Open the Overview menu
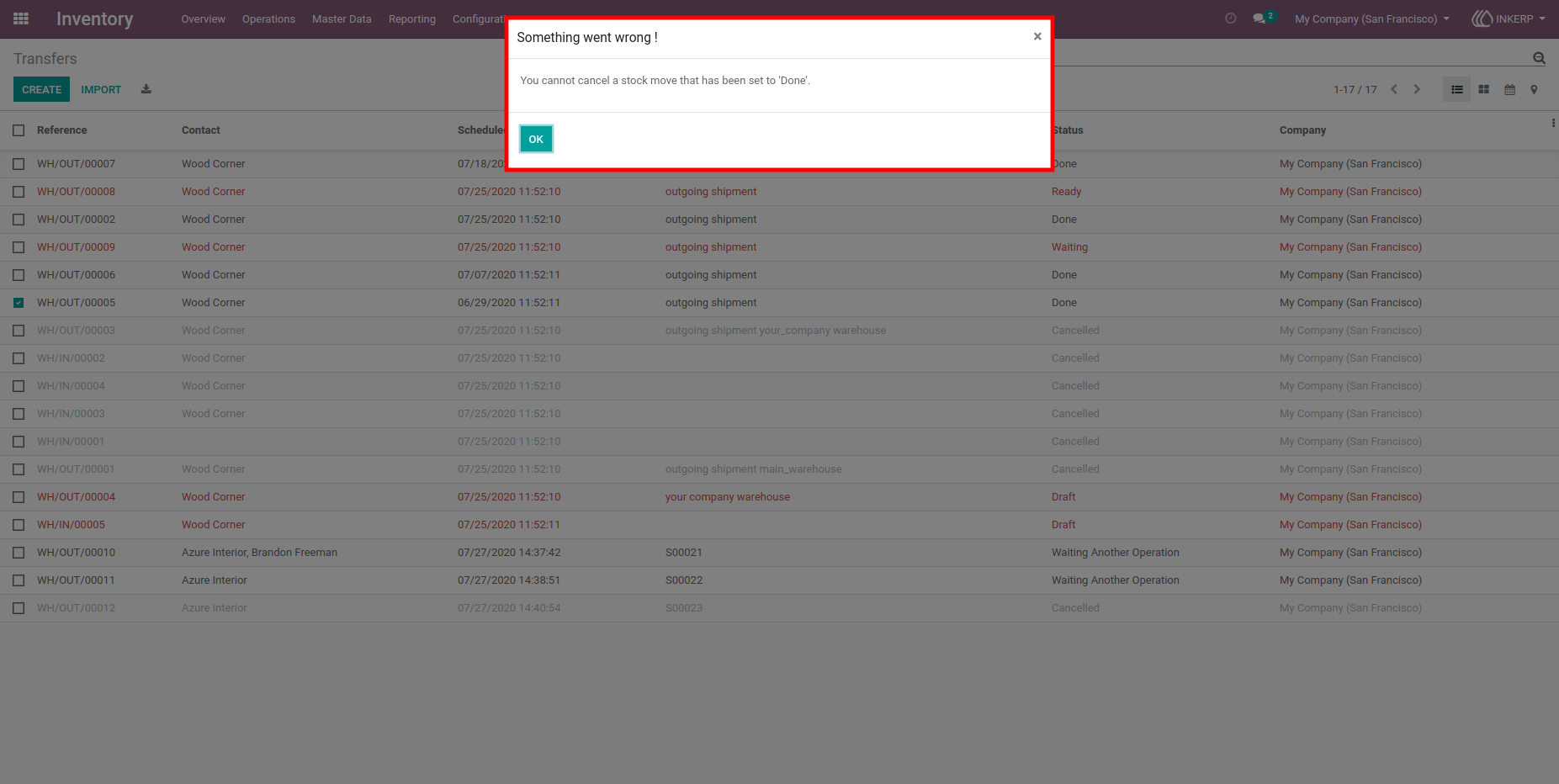This screenshot has width=1559, height=784. pos(203,19)
